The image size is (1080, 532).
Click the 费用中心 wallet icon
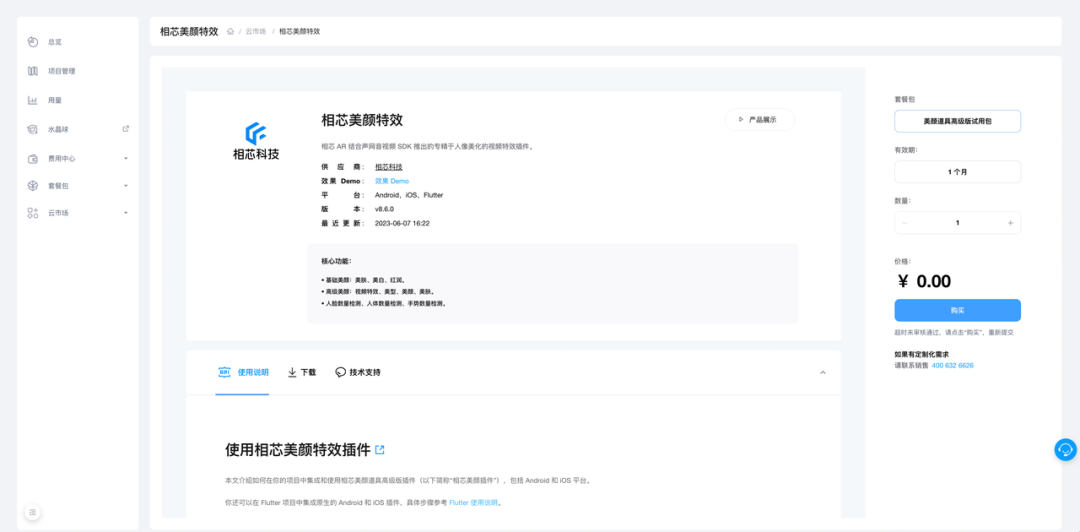pyautogui.click(x=32, y=158)
